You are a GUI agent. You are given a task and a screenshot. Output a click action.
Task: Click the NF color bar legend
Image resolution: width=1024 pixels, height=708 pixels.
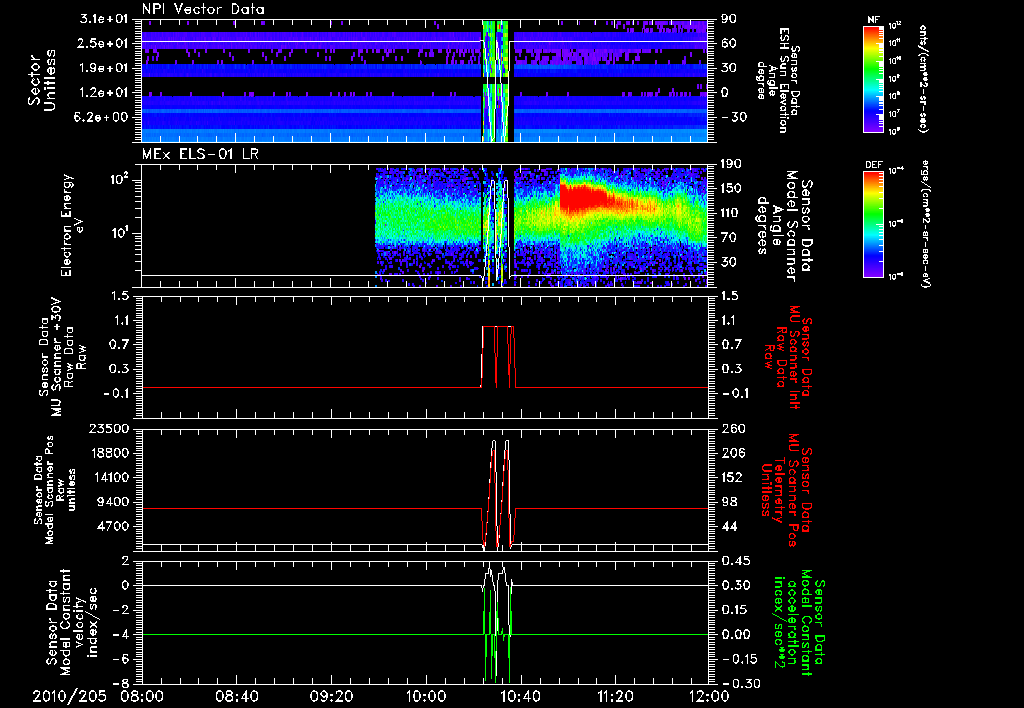click(x=874, y=78)
